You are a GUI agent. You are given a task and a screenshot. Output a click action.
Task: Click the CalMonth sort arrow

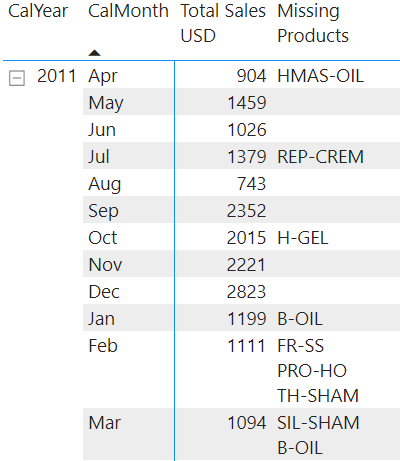[x=95, y=53]
